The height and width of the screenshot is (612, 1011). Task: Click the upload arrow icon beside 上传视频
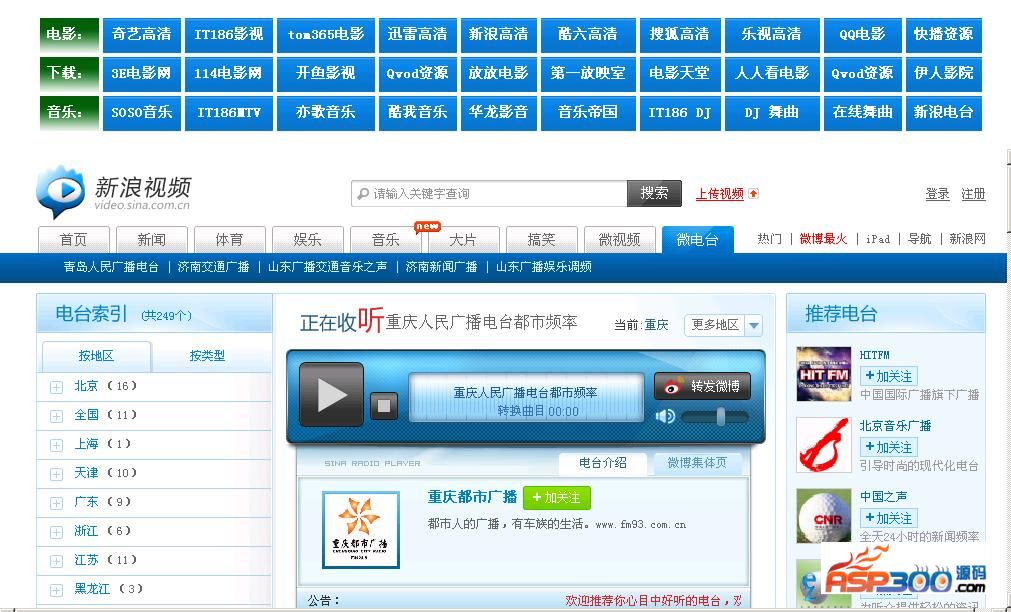(x=752, y=193)
